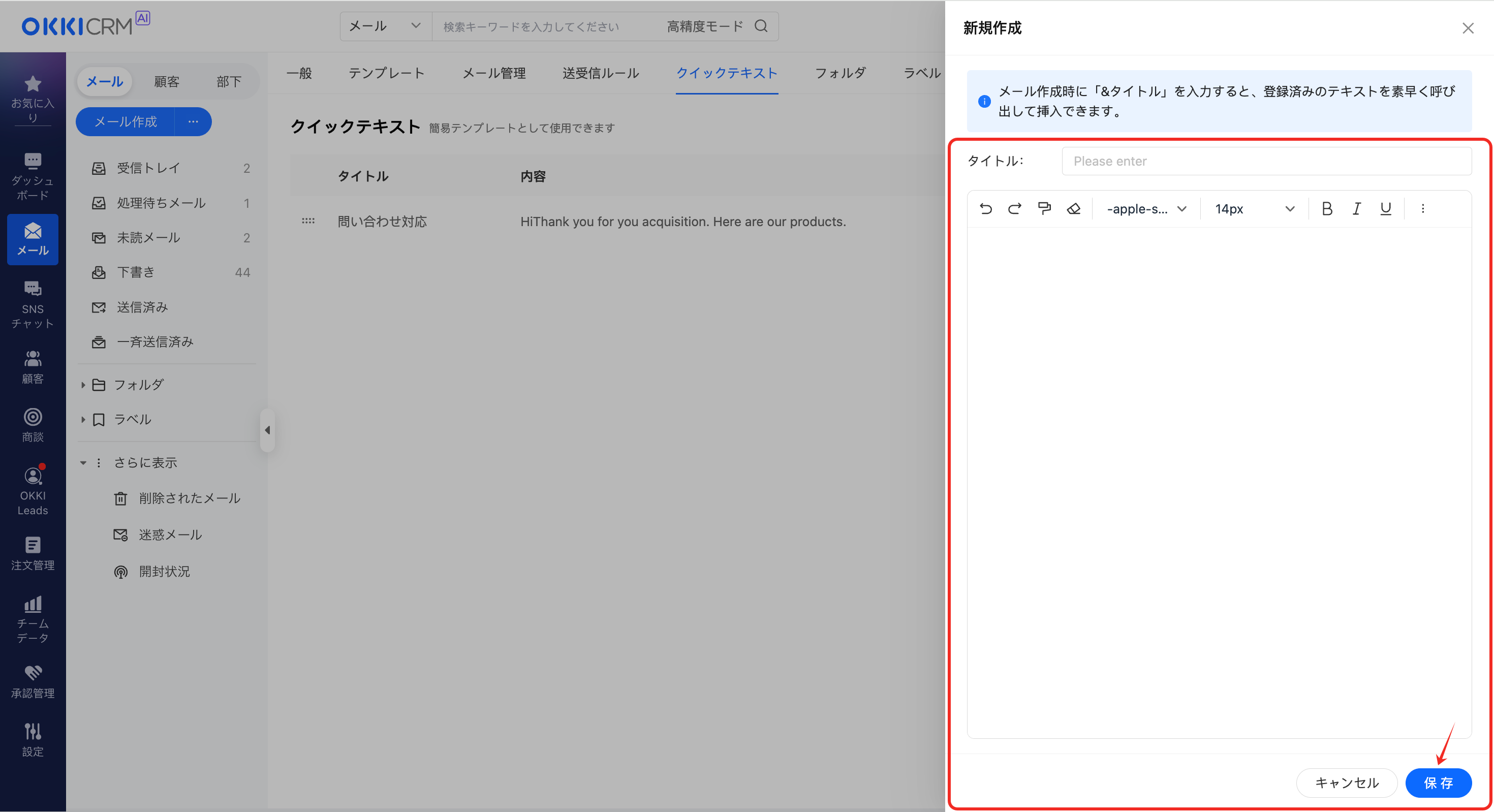
Task: Open 送信済み folder
Action: coord(168,307)
